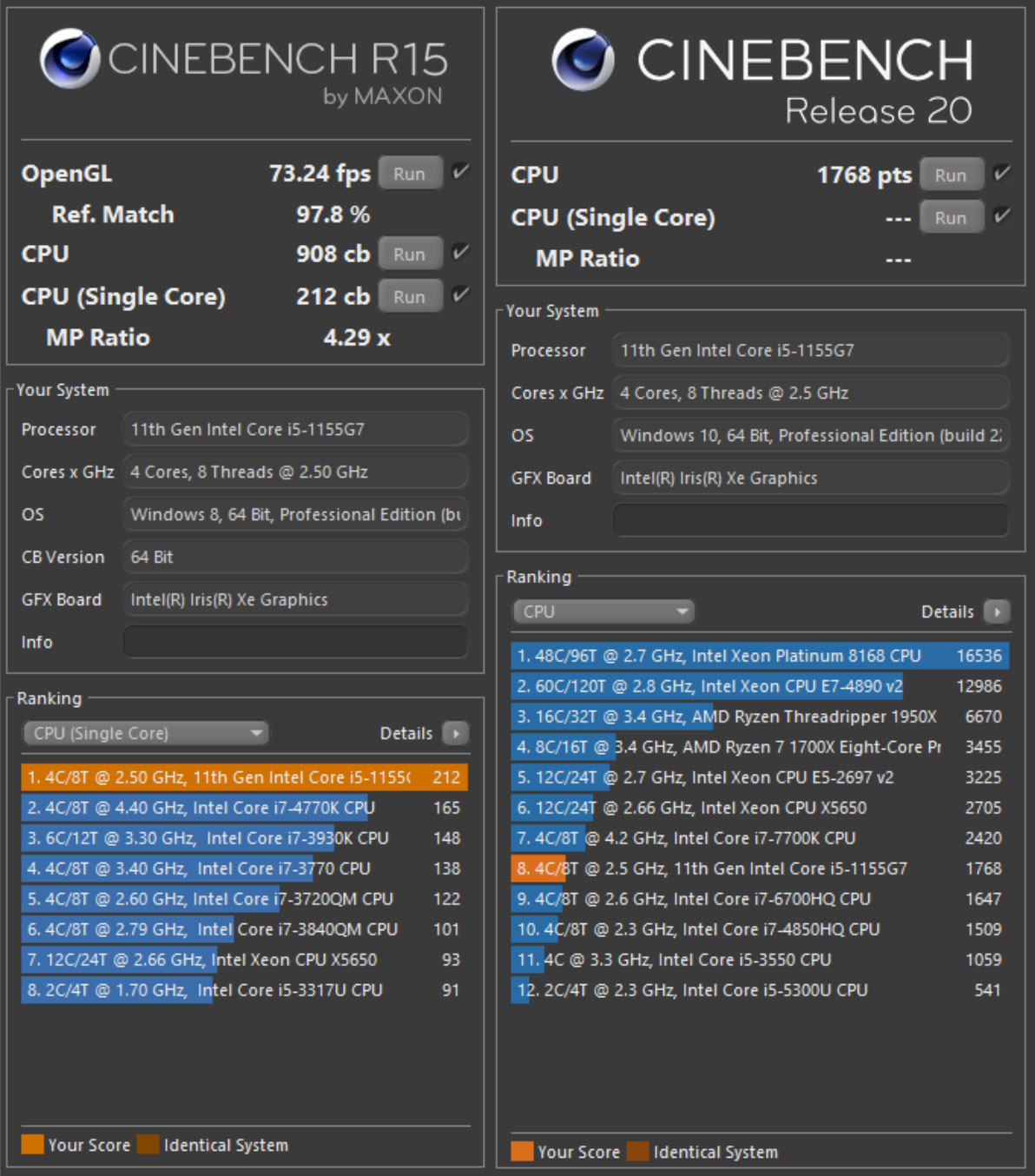This screenshot has width=1035, height=1176.
Task: Select the Core i7-3770 ranking row
Action: [245, 869]
